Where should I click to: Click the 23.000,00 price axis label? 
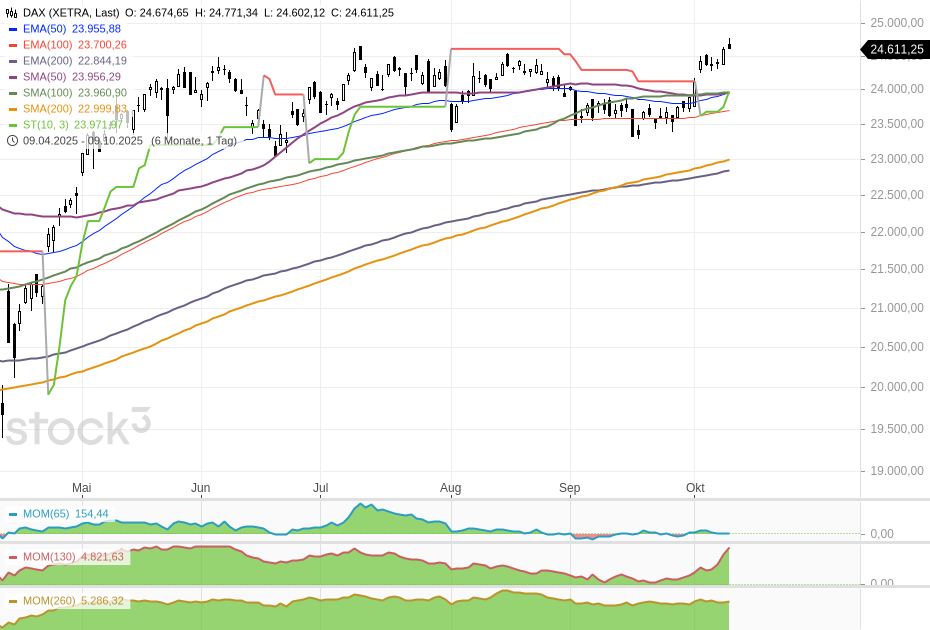pos(896,159)
